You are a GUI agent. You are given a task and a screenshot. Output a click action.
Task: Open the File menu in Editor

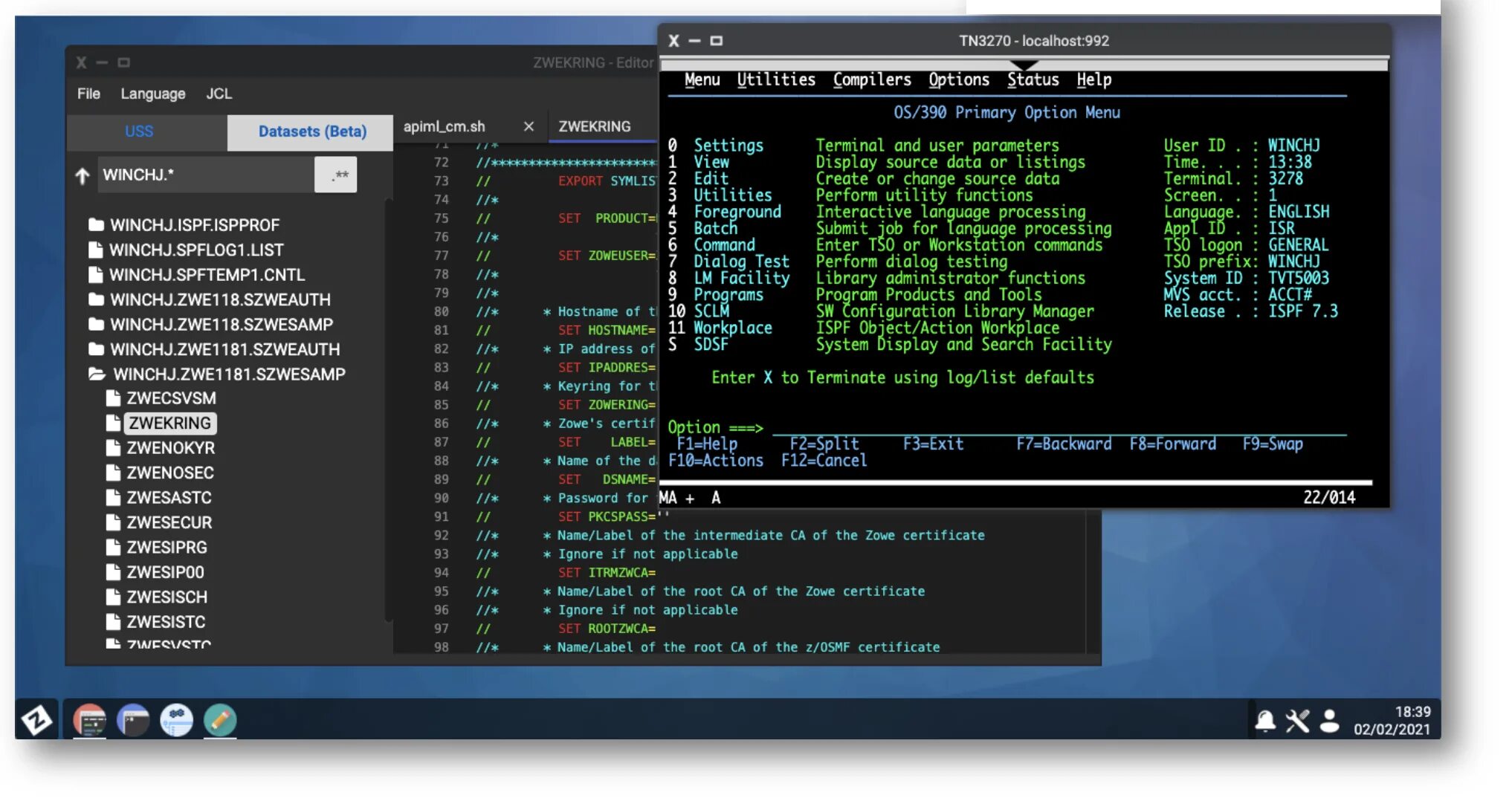tap(88, 94)
